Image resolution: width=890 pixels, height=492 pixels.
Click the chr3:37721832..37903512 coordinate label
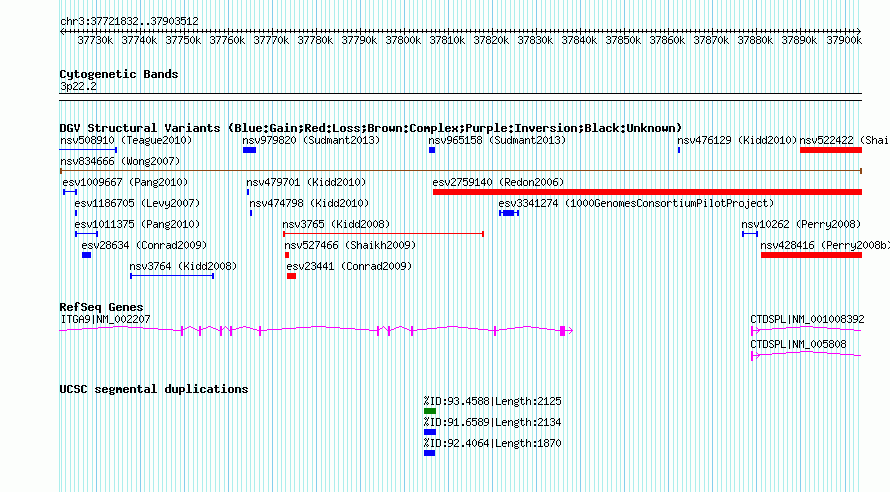tap(129, 21)
